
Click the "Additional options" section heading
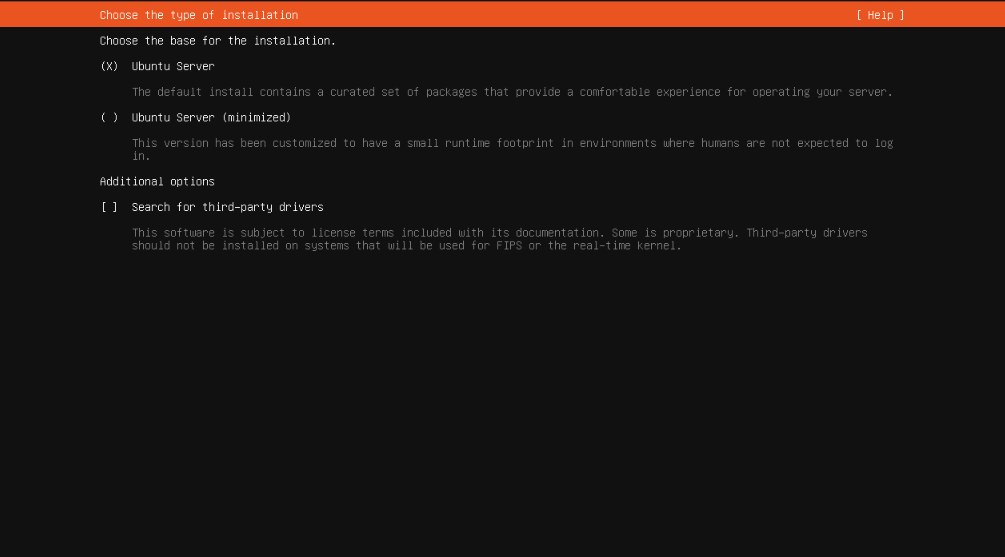[x=157, y=182]
